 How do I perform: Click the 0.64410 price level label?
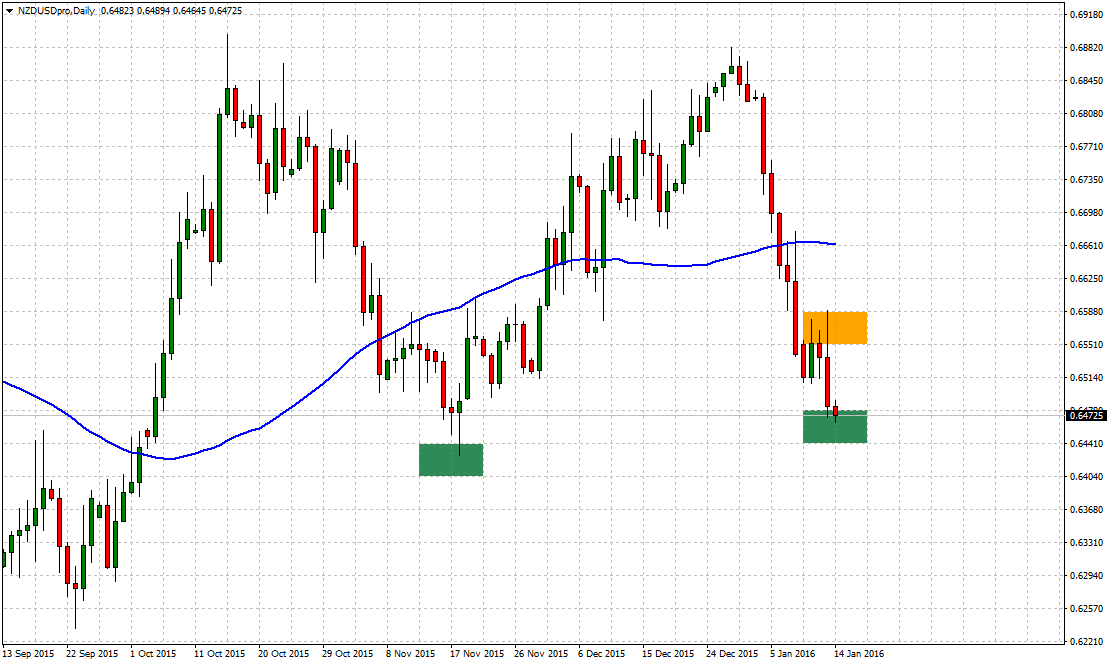[x=1086, y=443]
